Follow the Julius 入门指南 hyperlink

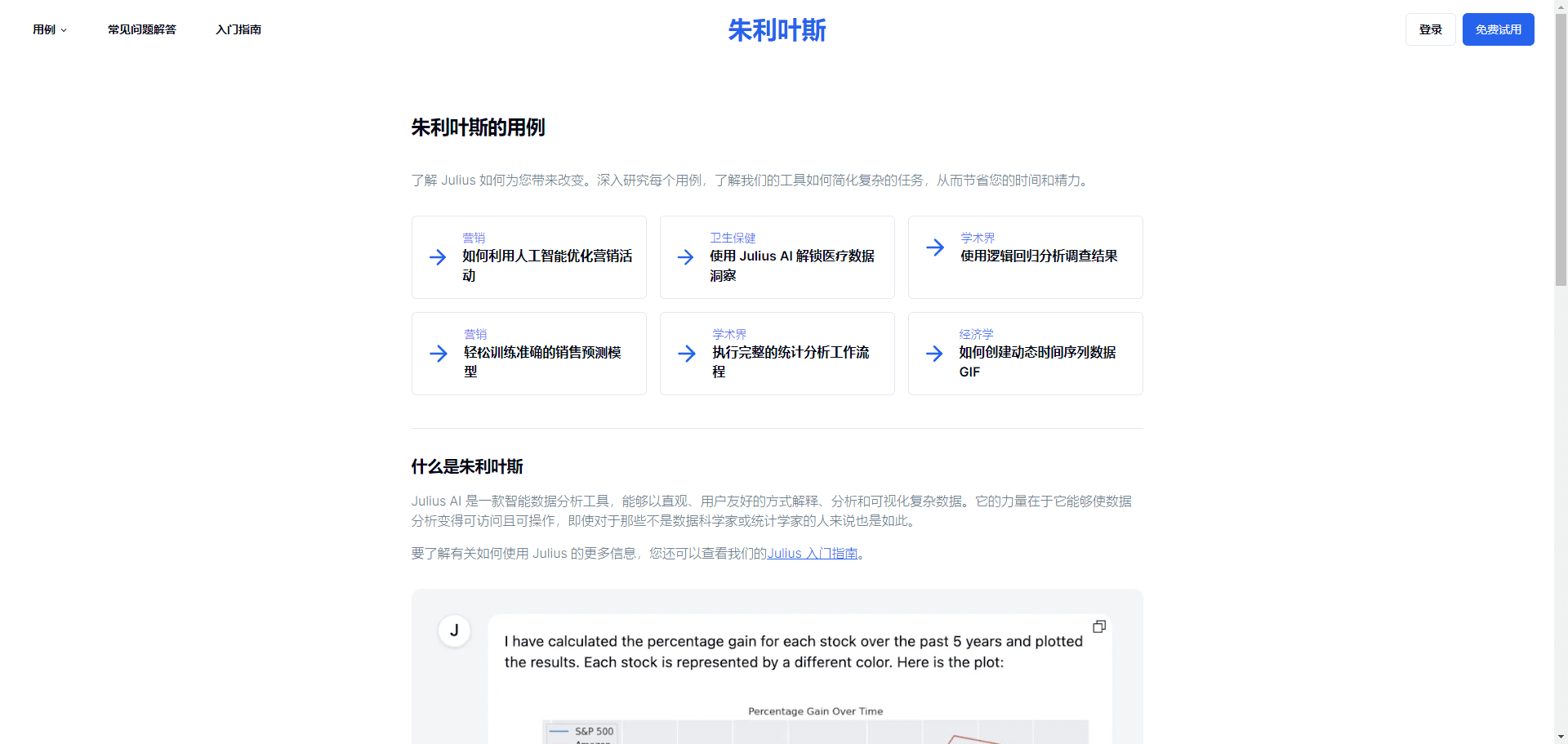813,554
